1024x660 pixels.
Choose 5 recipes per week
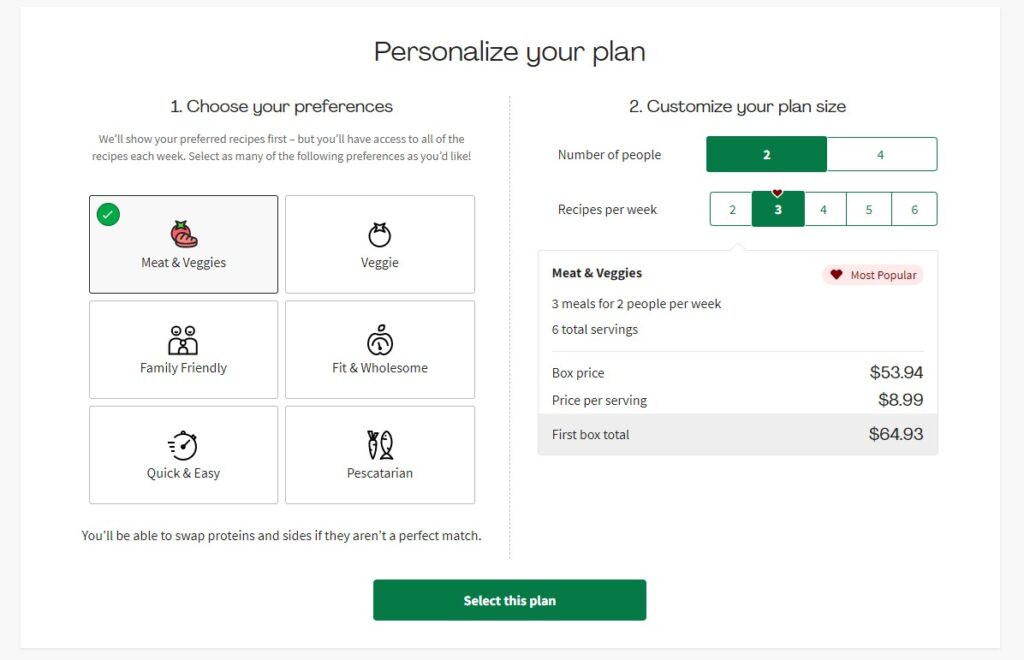[869, 210]
